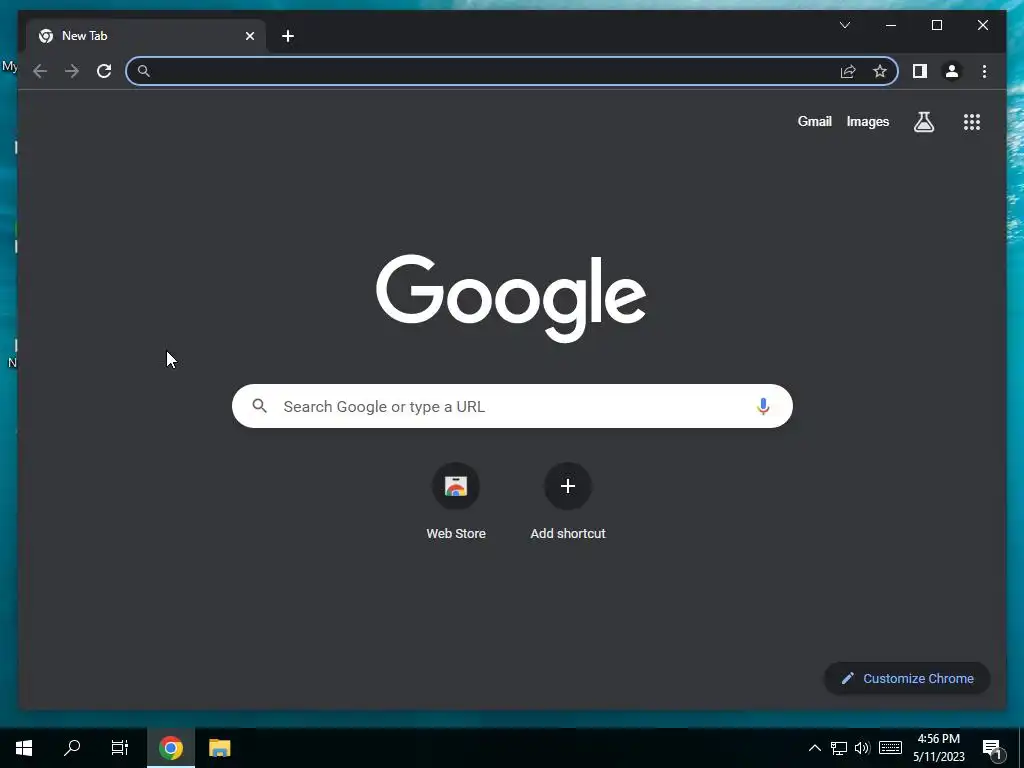Open the Windows Start menu
1024x768 pixels.
[x=24, y=748]
